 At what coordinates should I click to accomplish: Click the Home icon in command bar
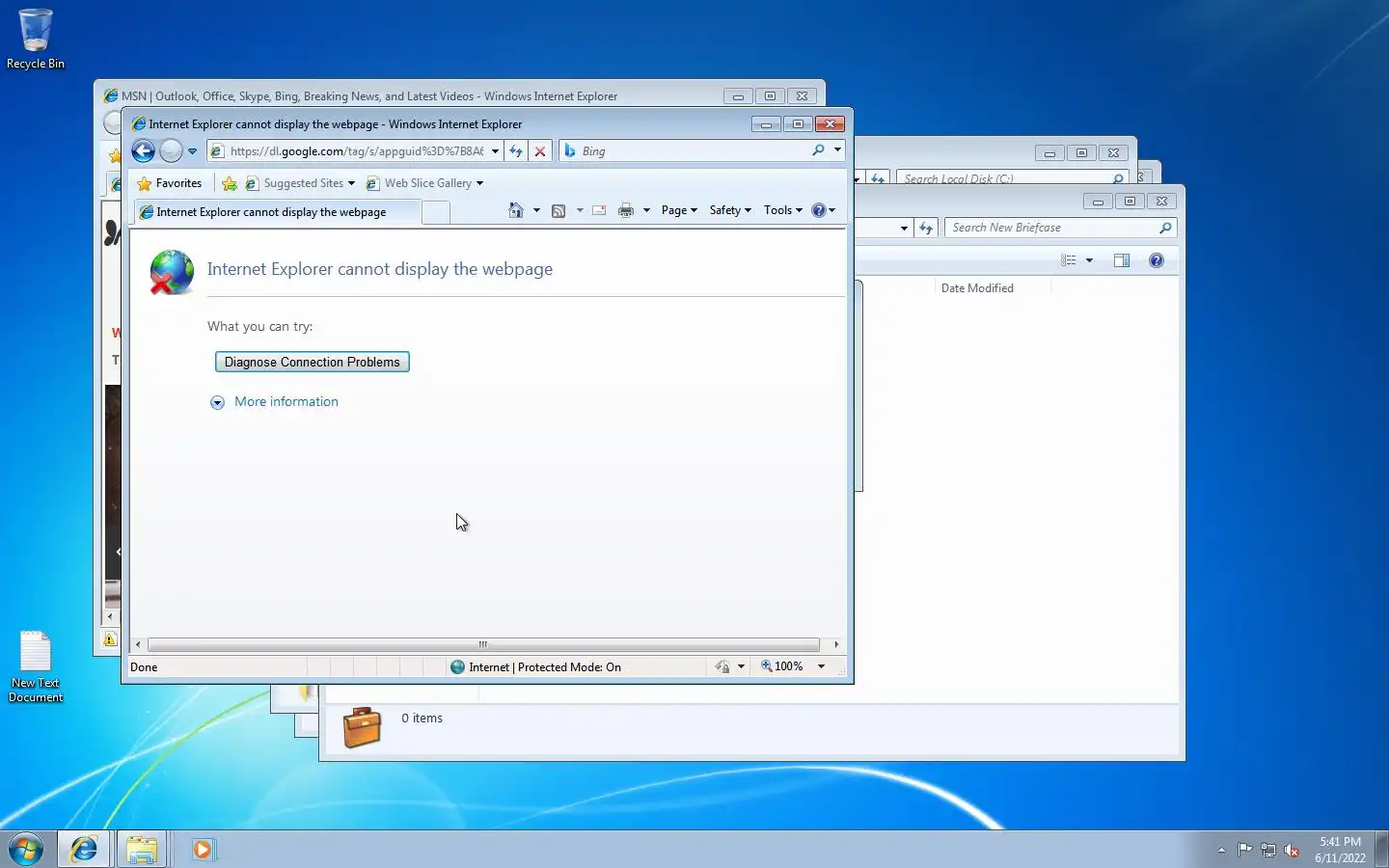[516, 210]
